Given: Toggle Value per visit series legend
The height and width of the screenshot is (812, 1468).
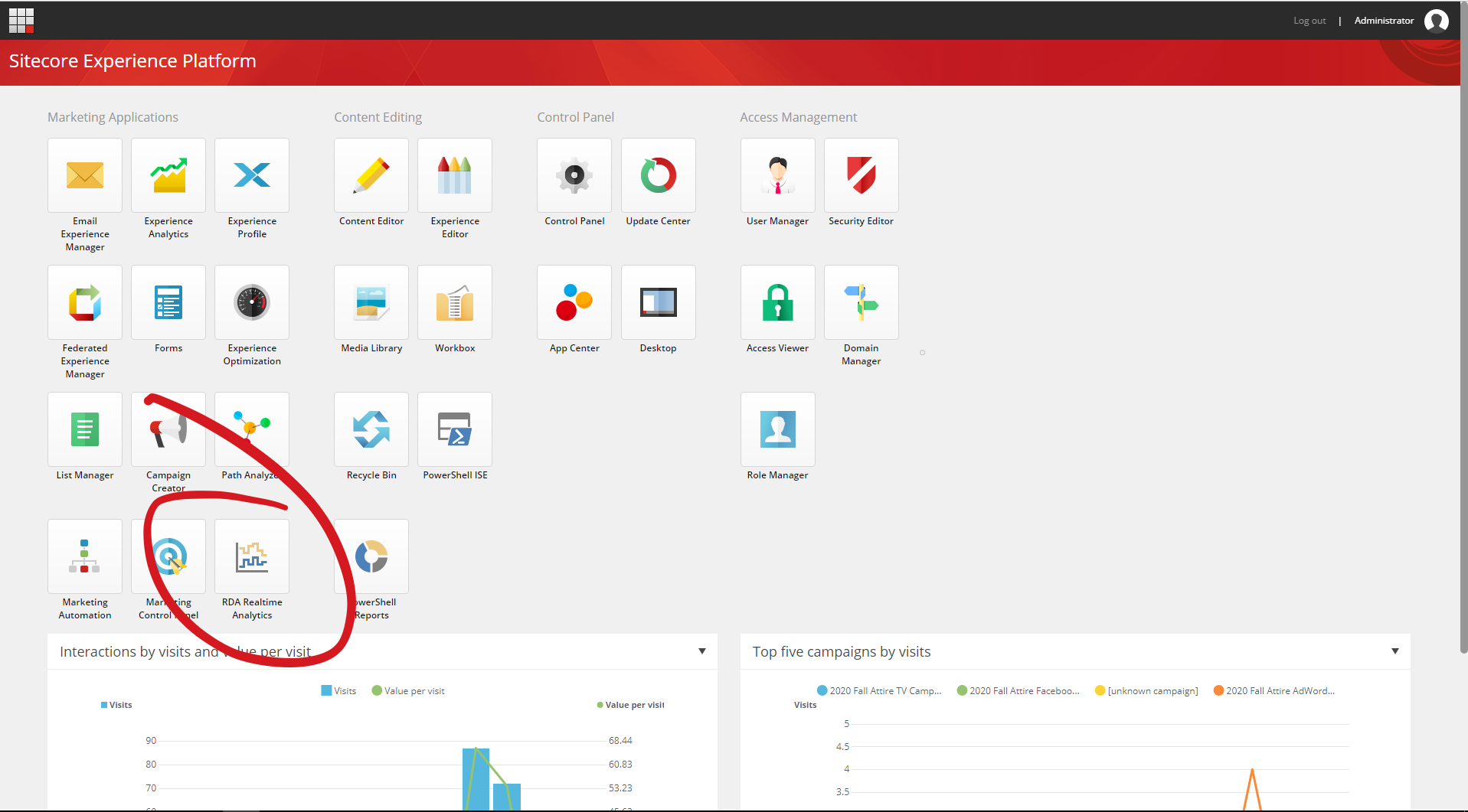Looking at the screenshot, I should (x=408, y=691).
